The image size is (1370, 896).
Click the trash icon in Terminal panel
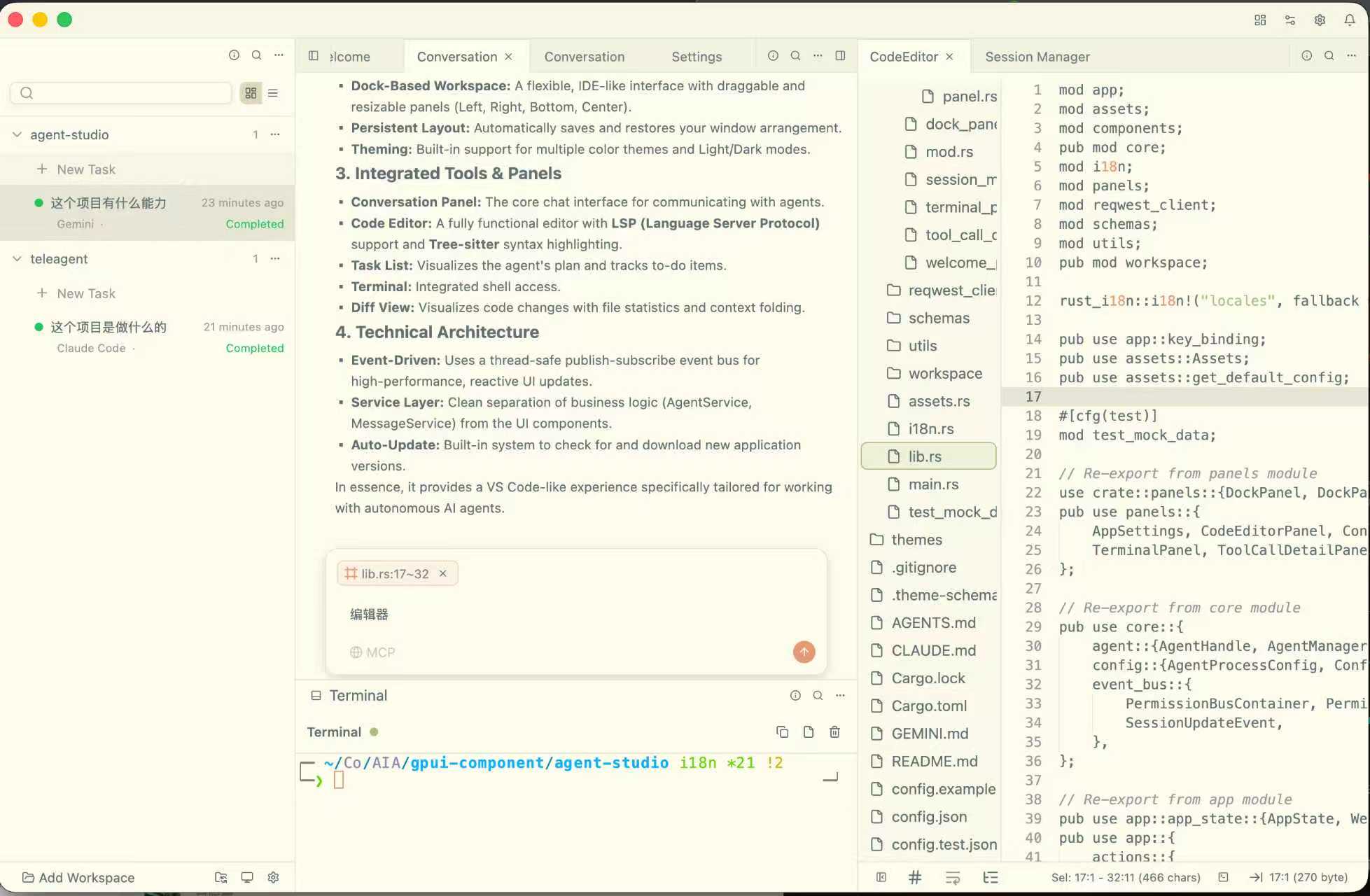click(x=834, y=731)
